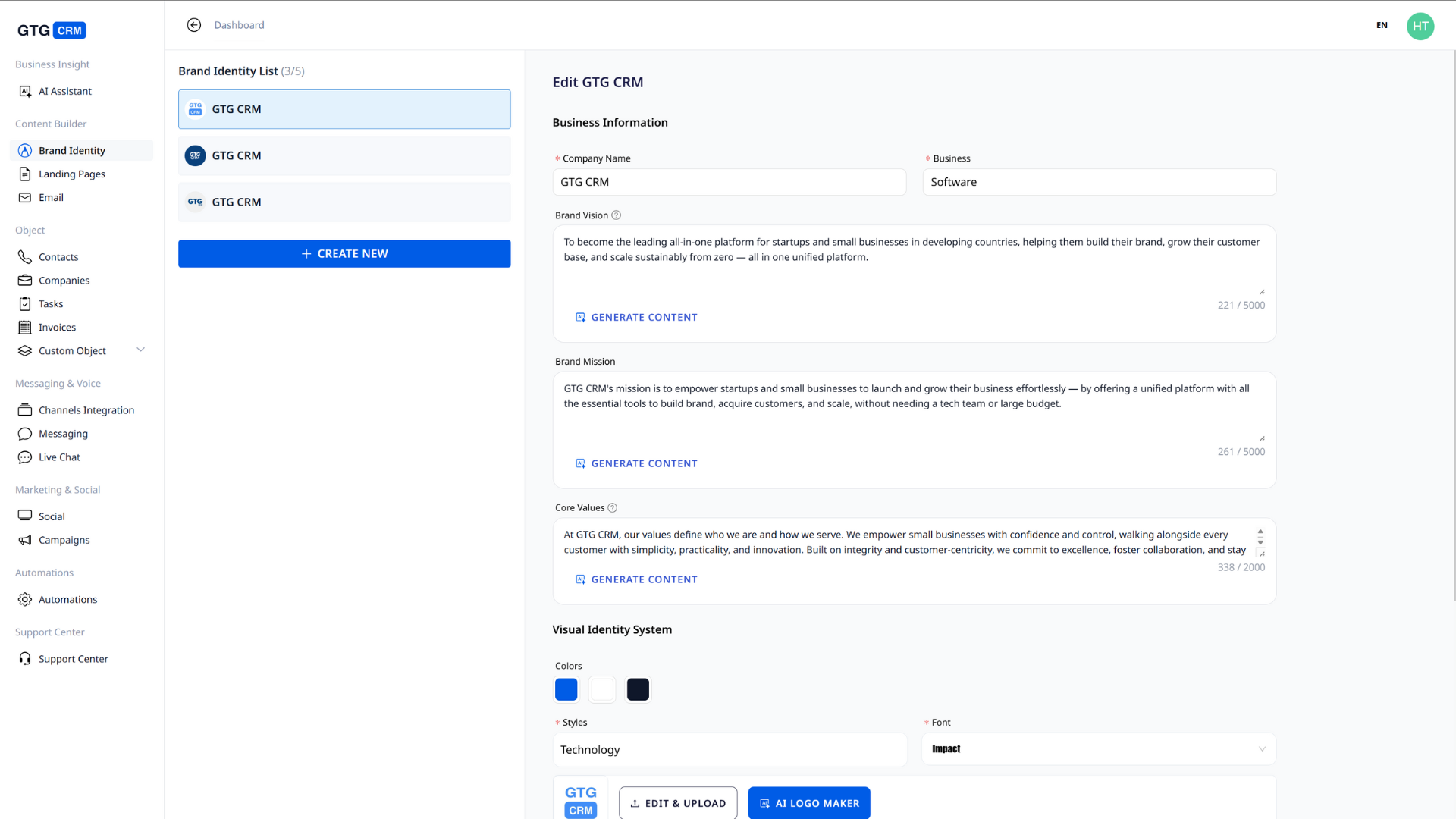Click the Core Values info icon
Screen dimensions: 1456x819
[x=612, y=508]
